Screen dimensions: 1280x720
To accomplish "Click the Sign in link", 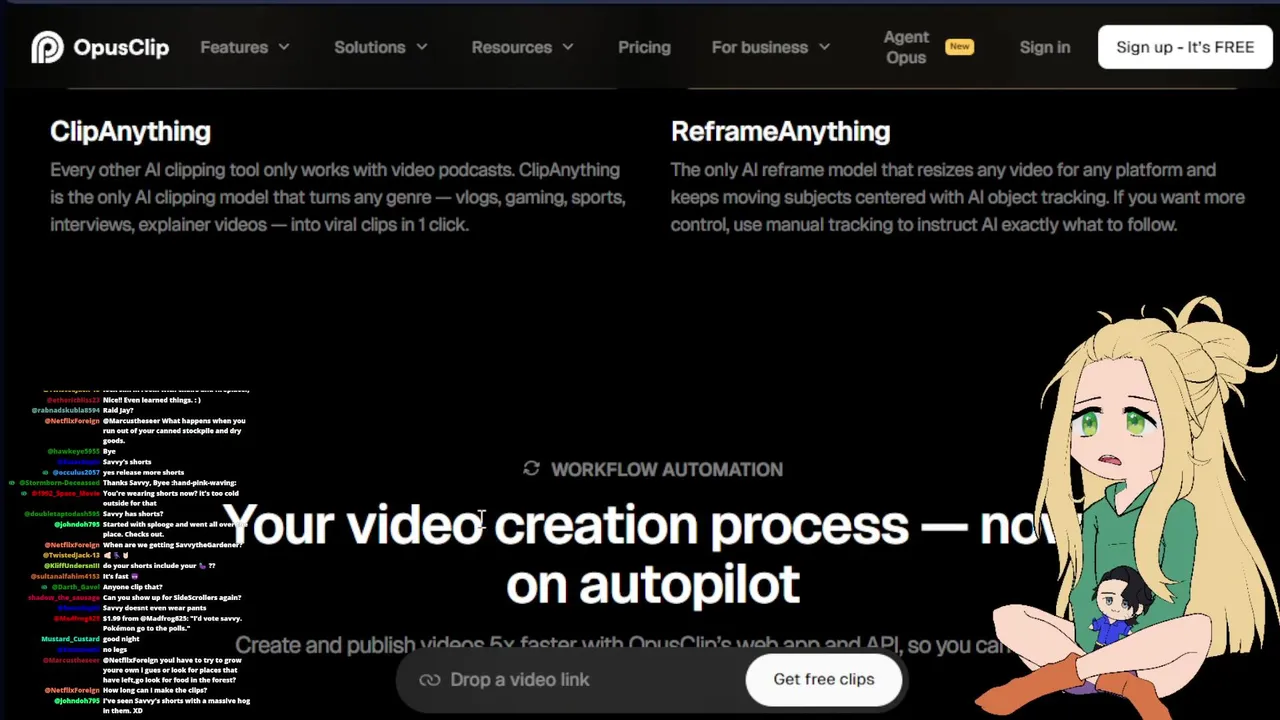I will [x=1045, y=47].
